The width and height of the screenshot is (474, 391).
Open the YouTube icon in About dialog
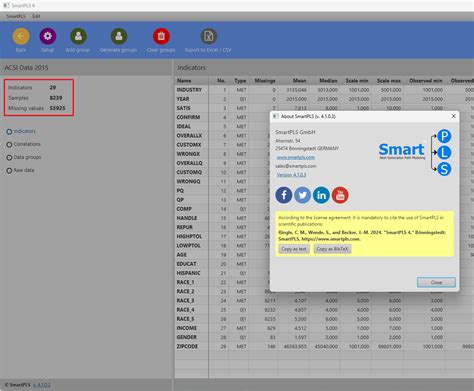click(x=340, y=195)
